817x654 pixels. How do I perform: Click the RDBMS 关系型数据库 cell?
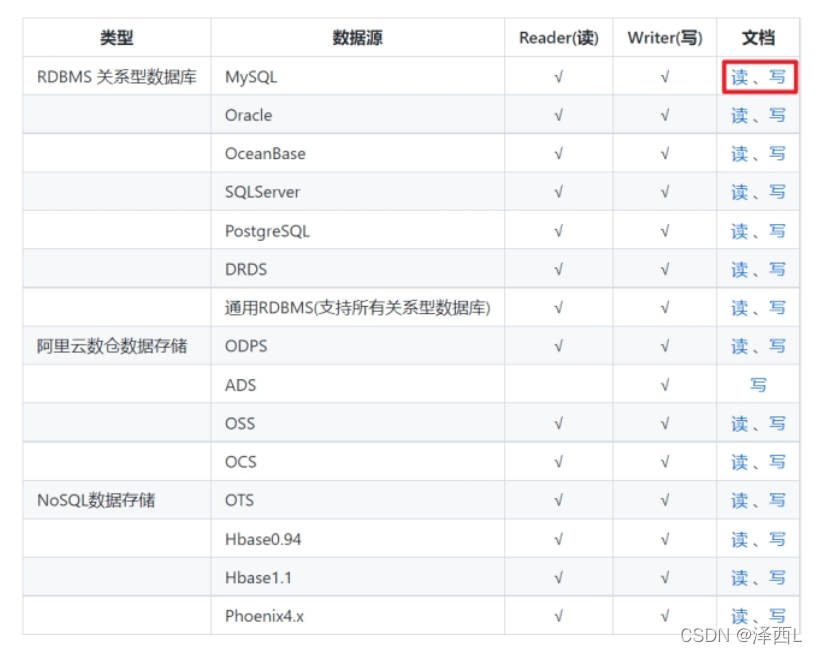pyautogui.click(x=117, y=77)
